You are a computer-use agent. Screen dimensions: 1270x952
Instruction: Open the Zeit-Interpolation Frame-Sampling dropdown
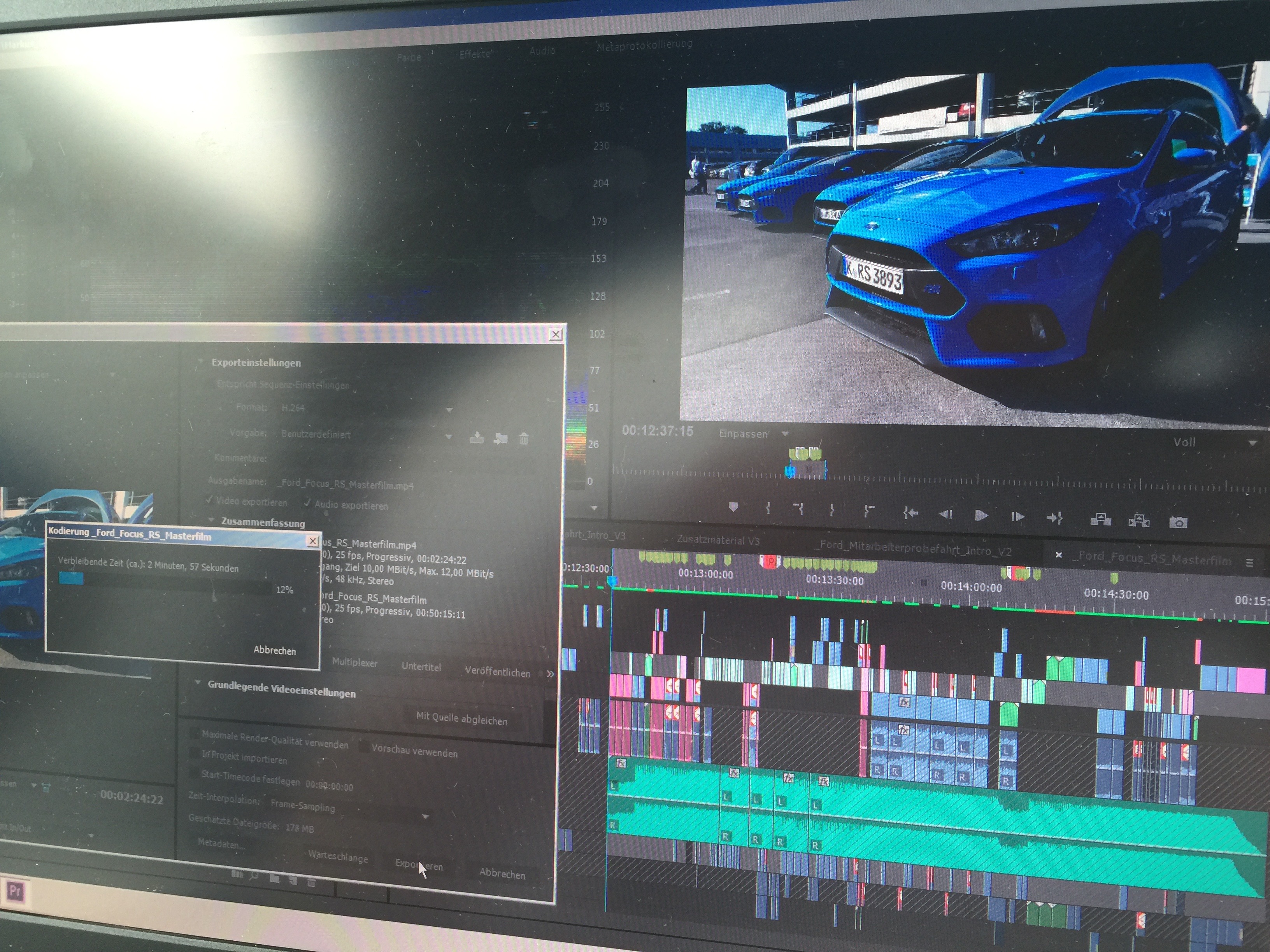tap(425, 816)
